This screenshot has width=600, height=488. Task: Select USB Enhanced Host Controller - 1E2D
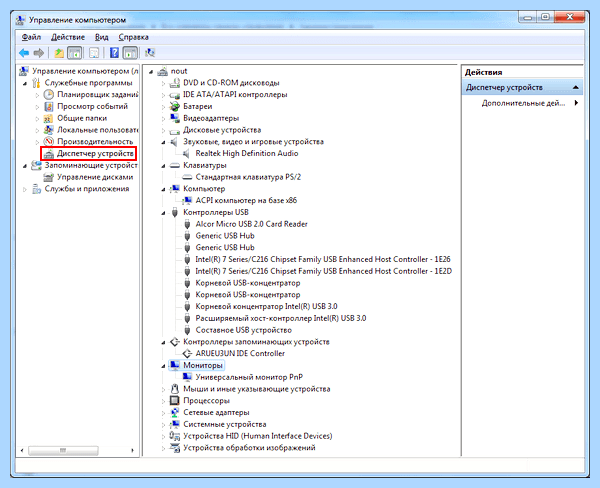pos(324,271)
